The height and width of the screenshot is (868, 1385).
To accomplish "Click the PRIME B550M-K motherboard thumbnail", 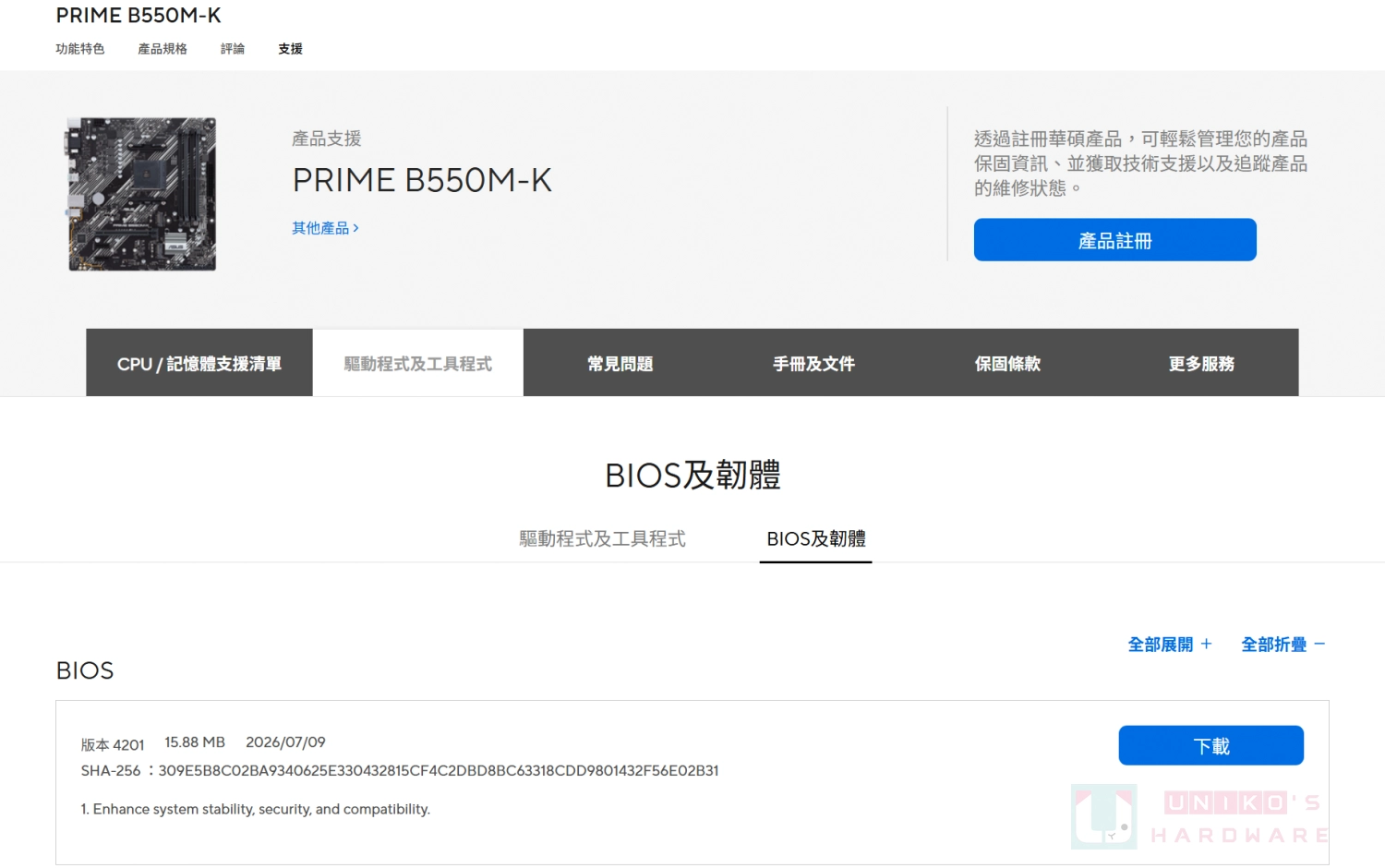I will click(142, 194).
